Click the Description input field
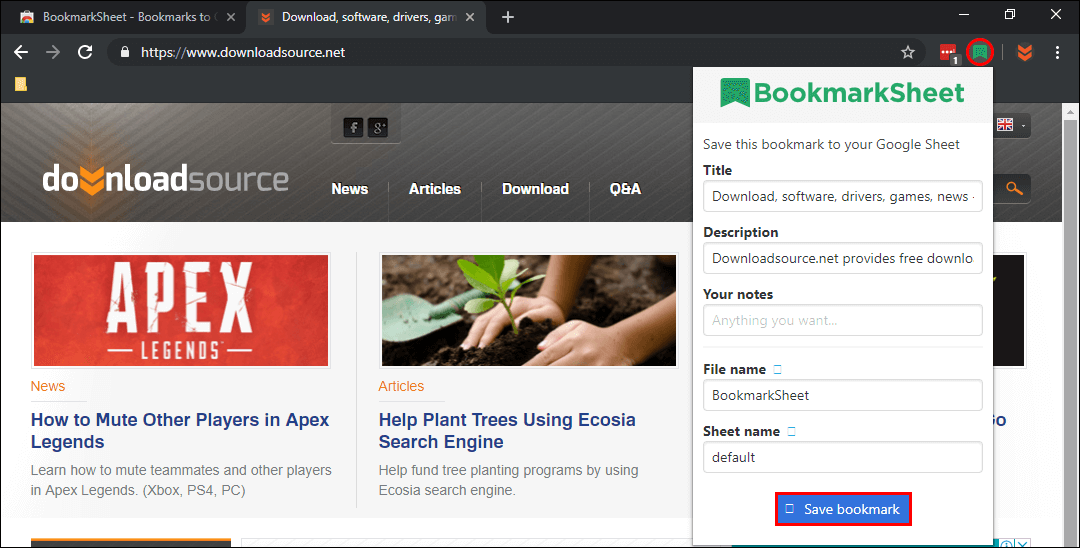Screen dimensions: 1080x548 point(842,258)
